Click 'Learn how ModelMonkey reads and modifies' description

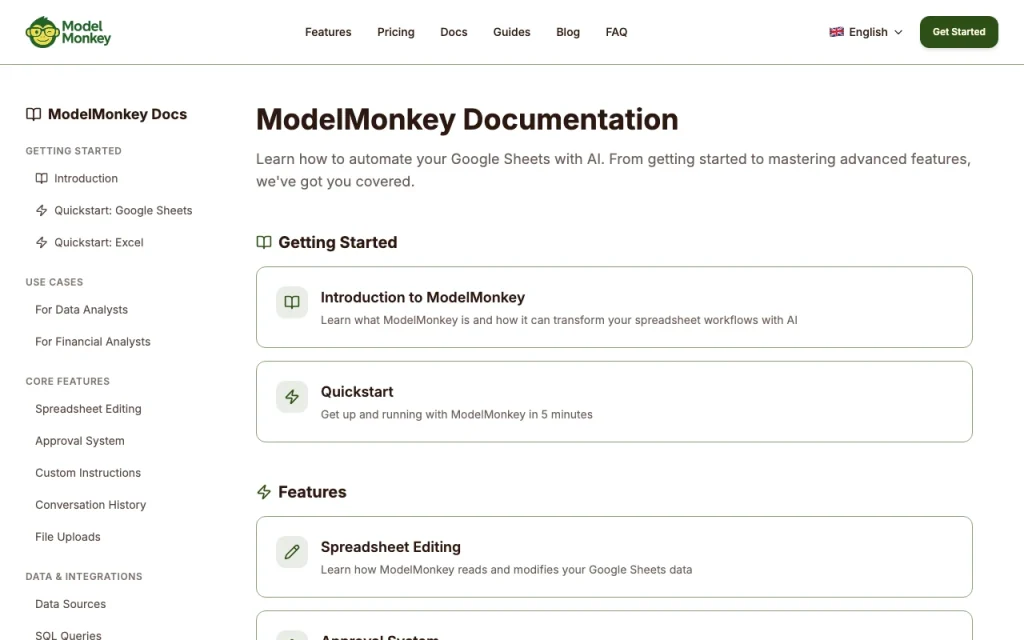click(x=506, y=569)
